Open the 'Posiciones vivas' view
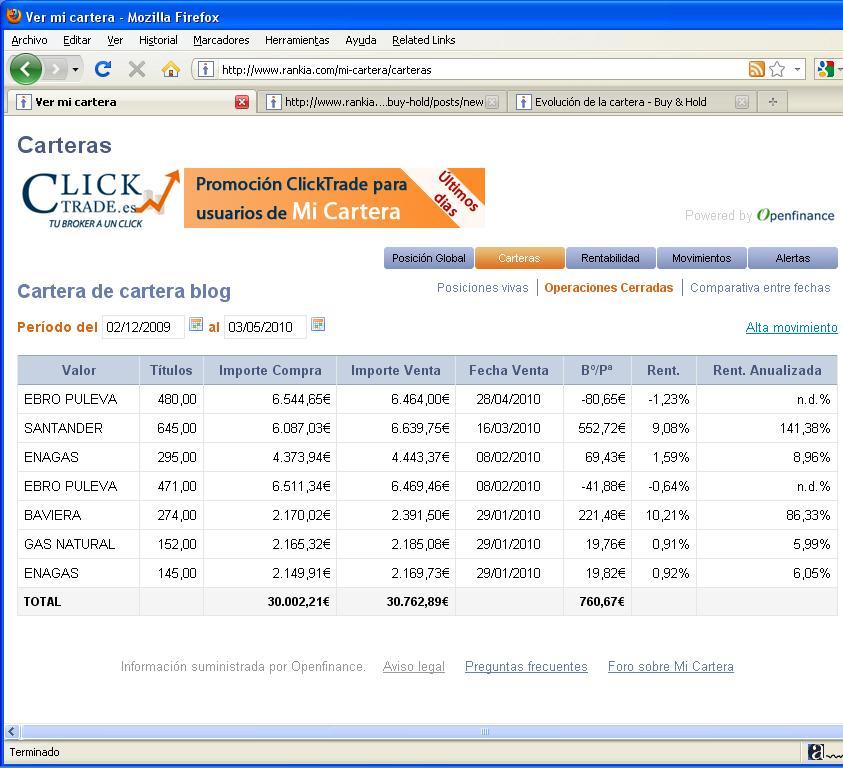The width and height of the screenshot is (843, 768). [482, 288]
